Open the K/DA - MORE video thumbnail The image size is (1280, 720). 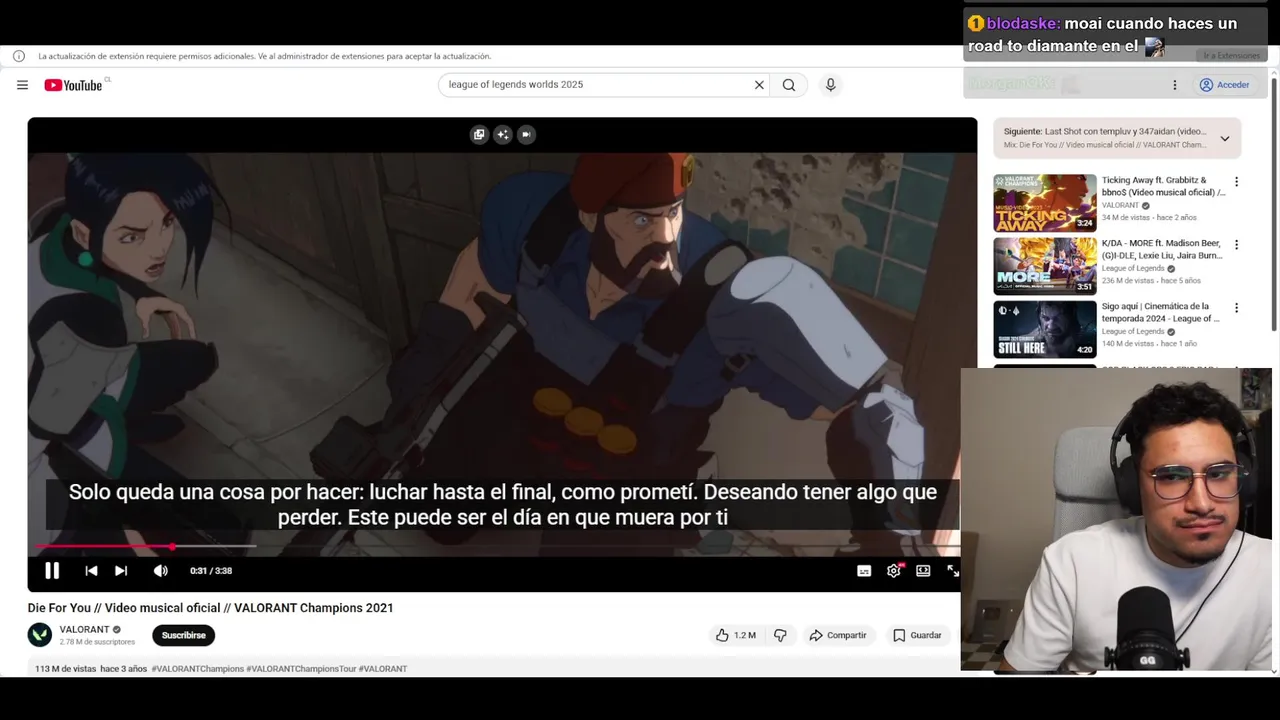coord(1045,266)
